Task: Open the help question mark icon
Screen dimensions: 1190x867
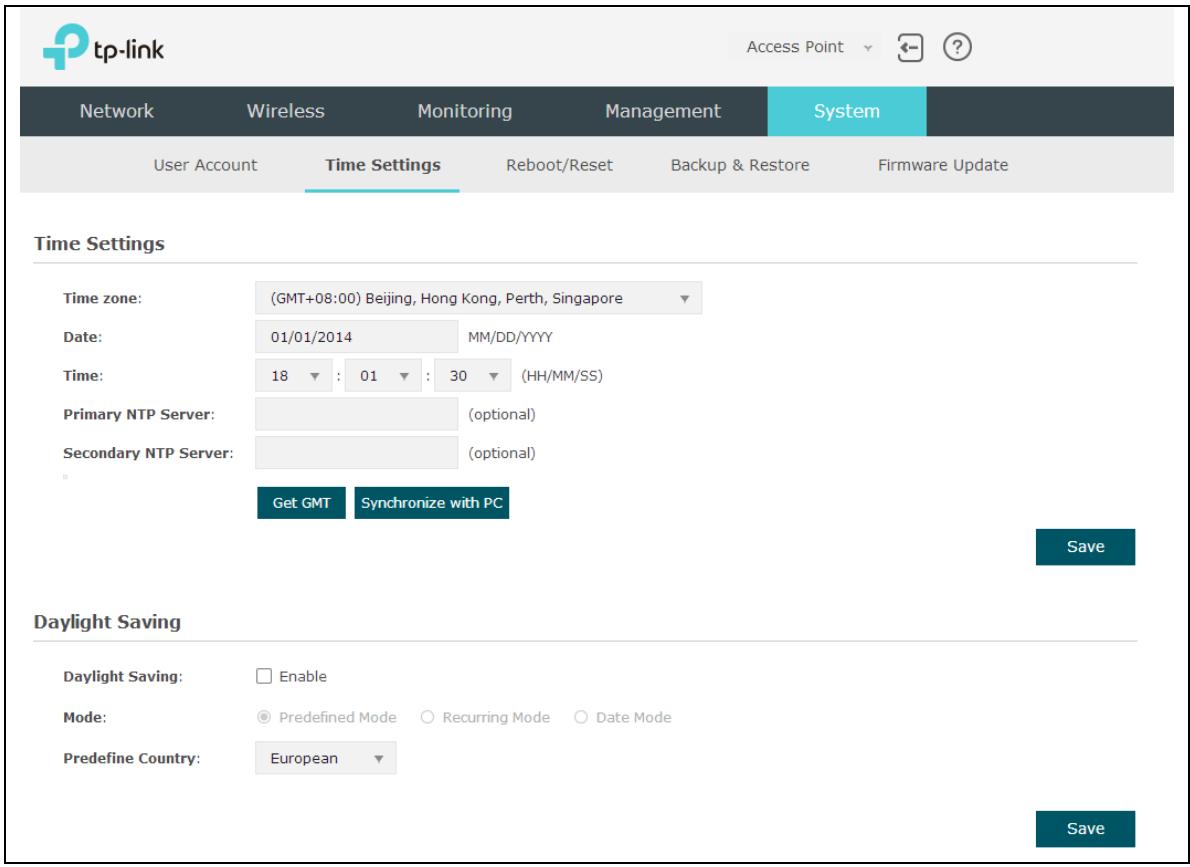Action: tap(957, 47)
